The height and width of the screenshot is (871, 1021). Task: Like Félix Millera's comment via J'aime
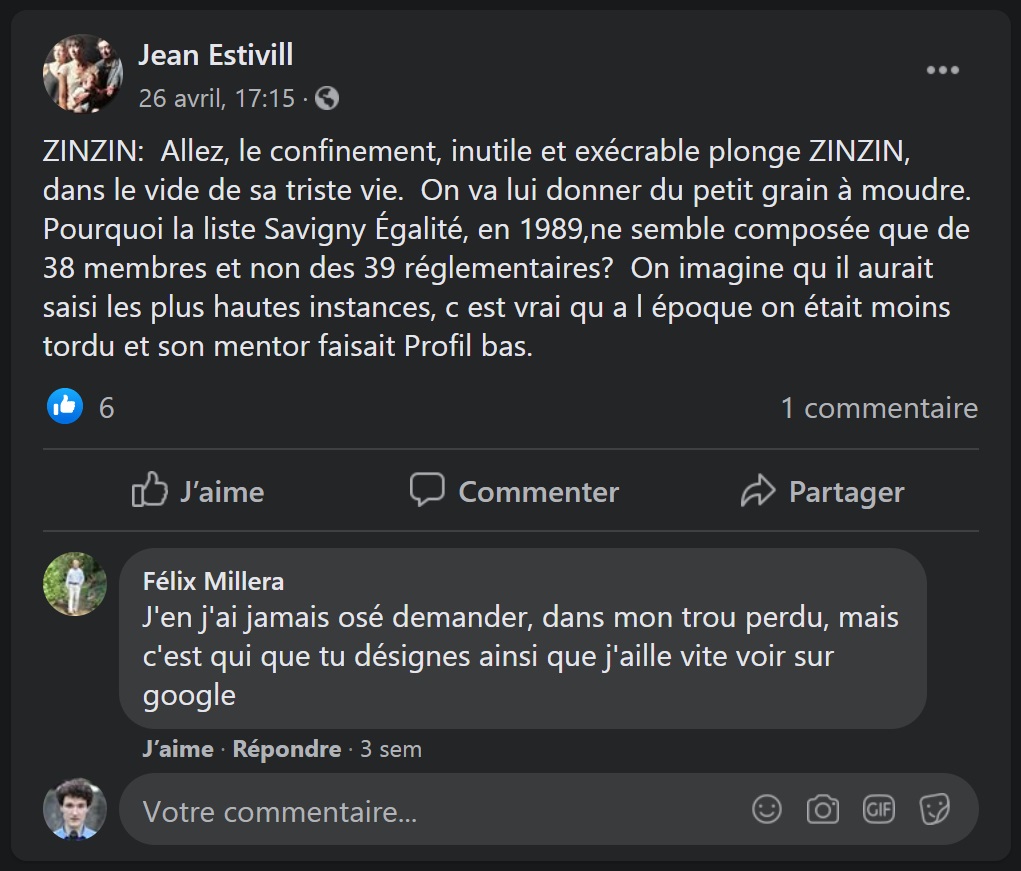[x=178, y=749]
